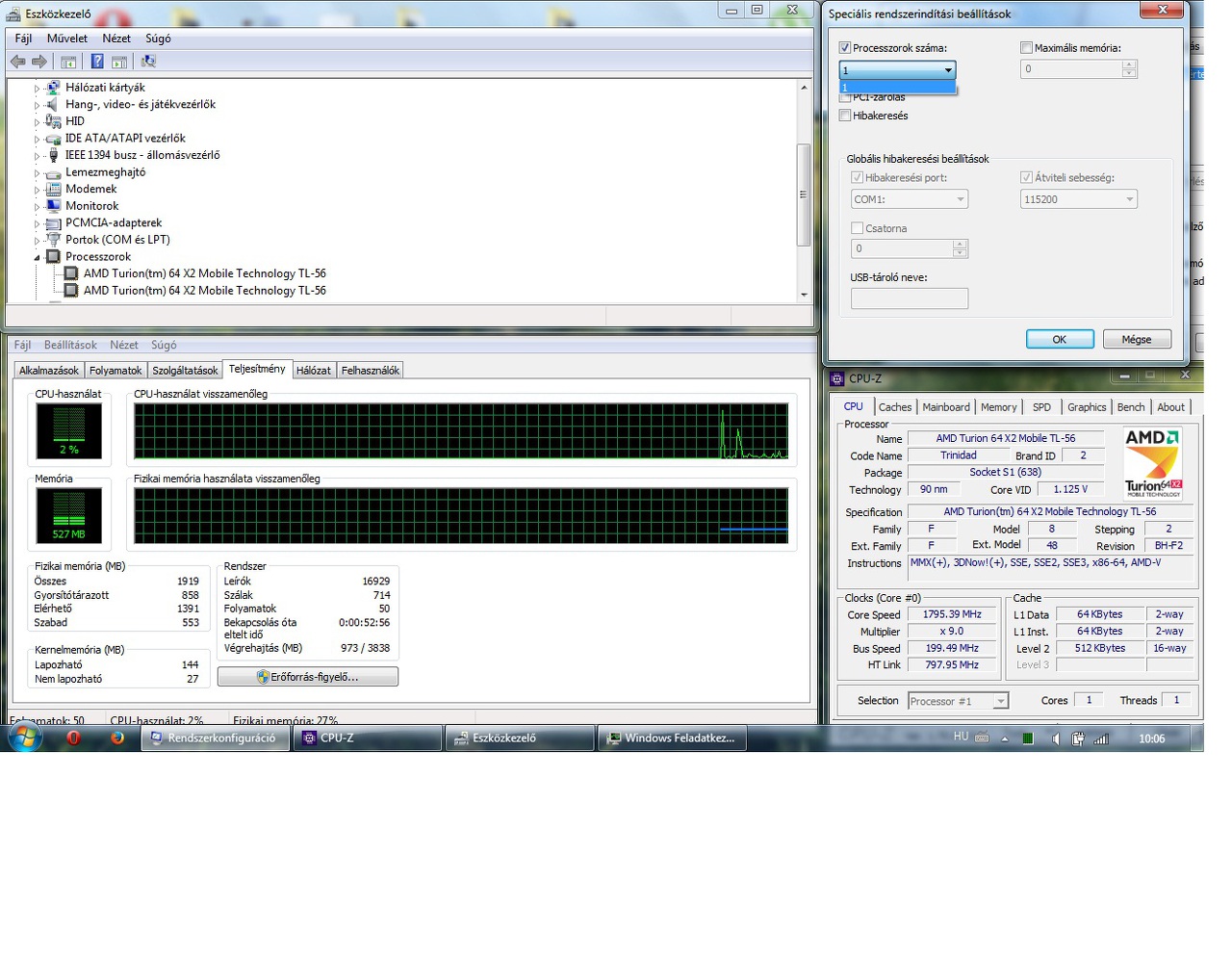The height and width of the screenshot is (959, 1232).
Task: Expand the Monitorok tree node
Action: (x=38, y=206)
